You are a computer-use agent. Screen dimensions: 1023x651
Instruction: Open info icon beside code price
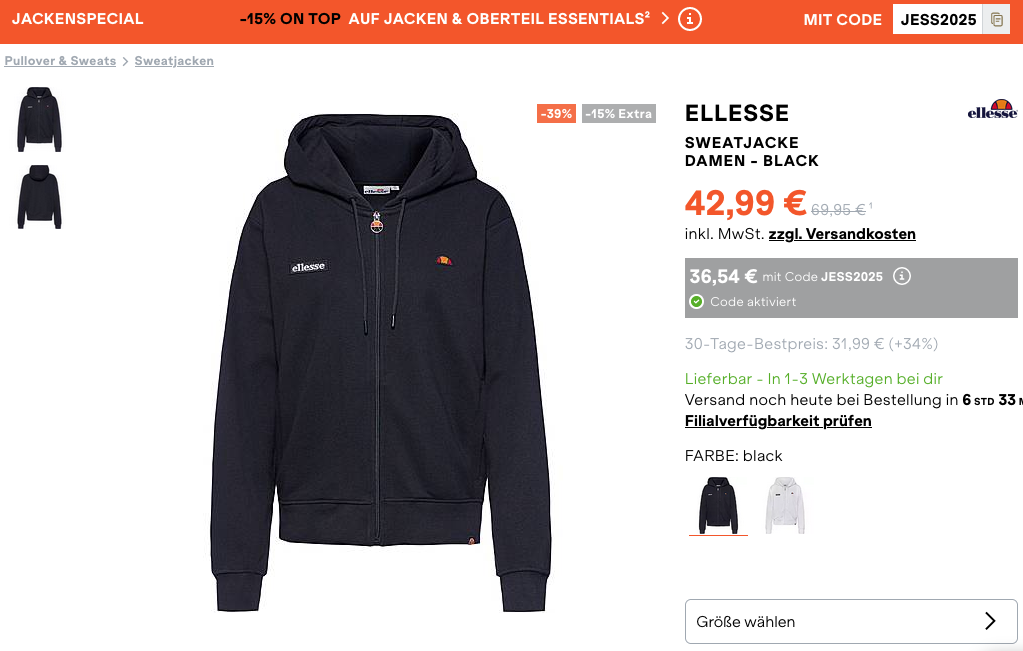[902, 276]
